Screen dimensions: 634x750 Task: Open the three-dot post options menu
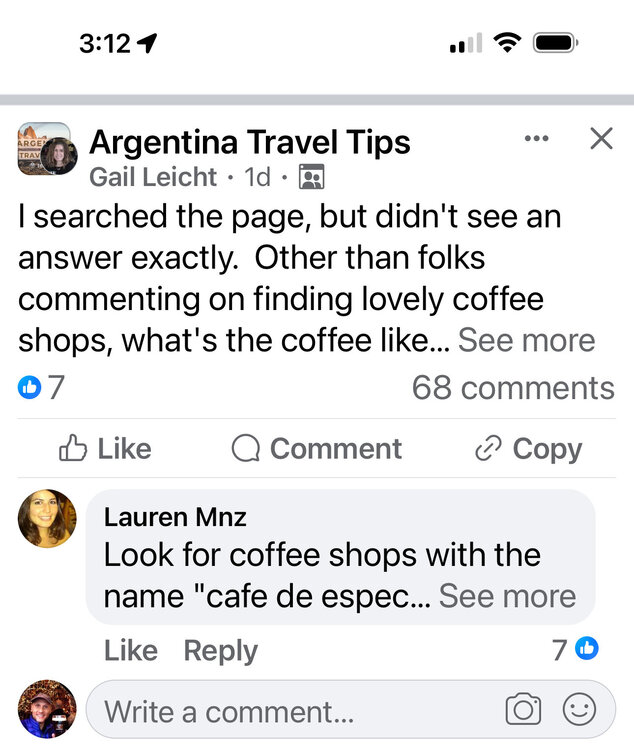536,139
